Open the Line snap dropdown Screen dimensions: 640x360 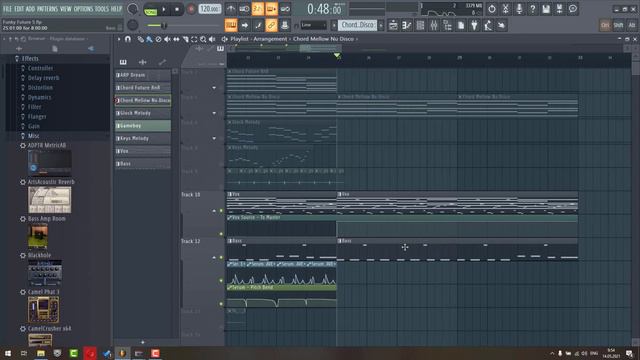coord(313,25)
